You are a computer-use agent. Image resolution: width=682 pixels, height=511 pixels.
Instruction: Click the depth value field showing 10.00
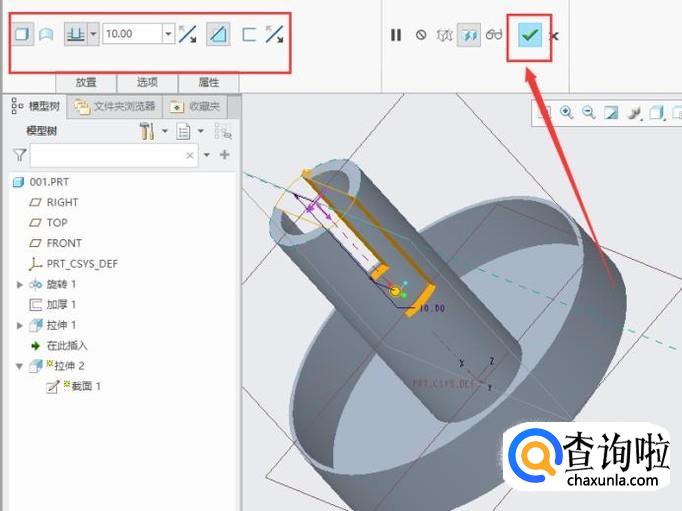(132, 34)
